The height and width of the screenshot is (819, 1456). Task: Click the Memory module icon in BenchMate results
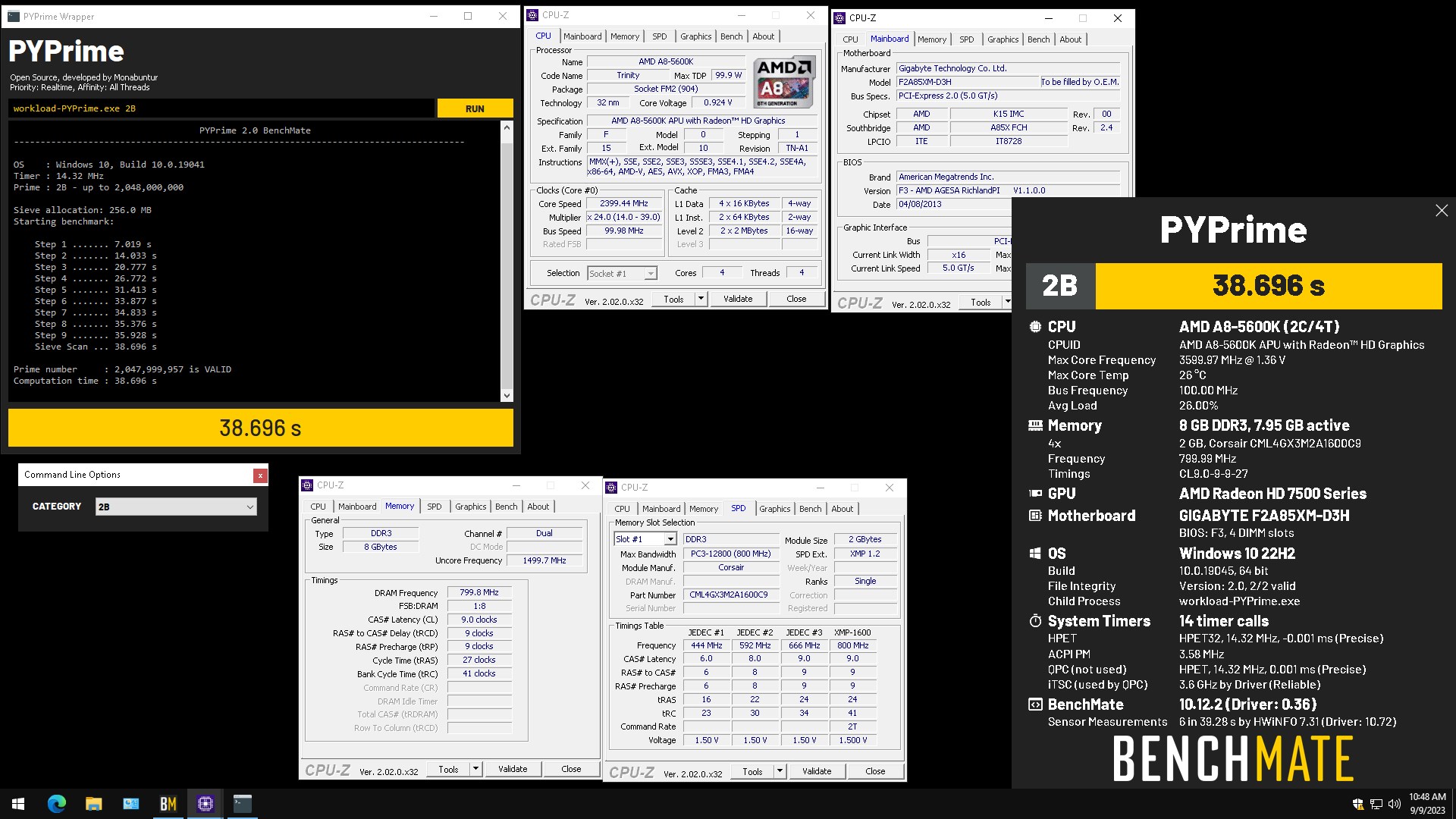(1035, 425)
